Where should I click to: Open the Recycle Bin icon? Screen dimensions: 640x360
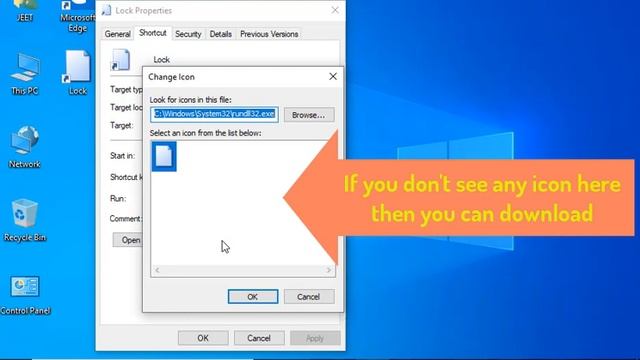[x=24, y=220]
